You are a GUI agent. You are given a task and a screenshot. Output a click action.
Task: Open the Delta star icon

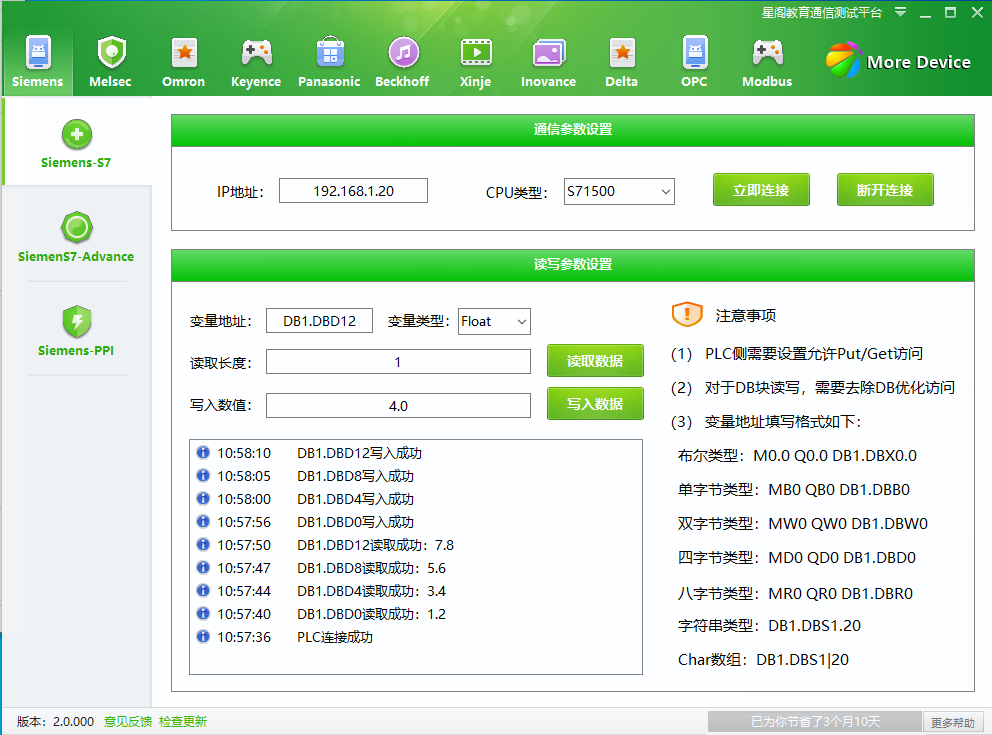coord(622,53)
